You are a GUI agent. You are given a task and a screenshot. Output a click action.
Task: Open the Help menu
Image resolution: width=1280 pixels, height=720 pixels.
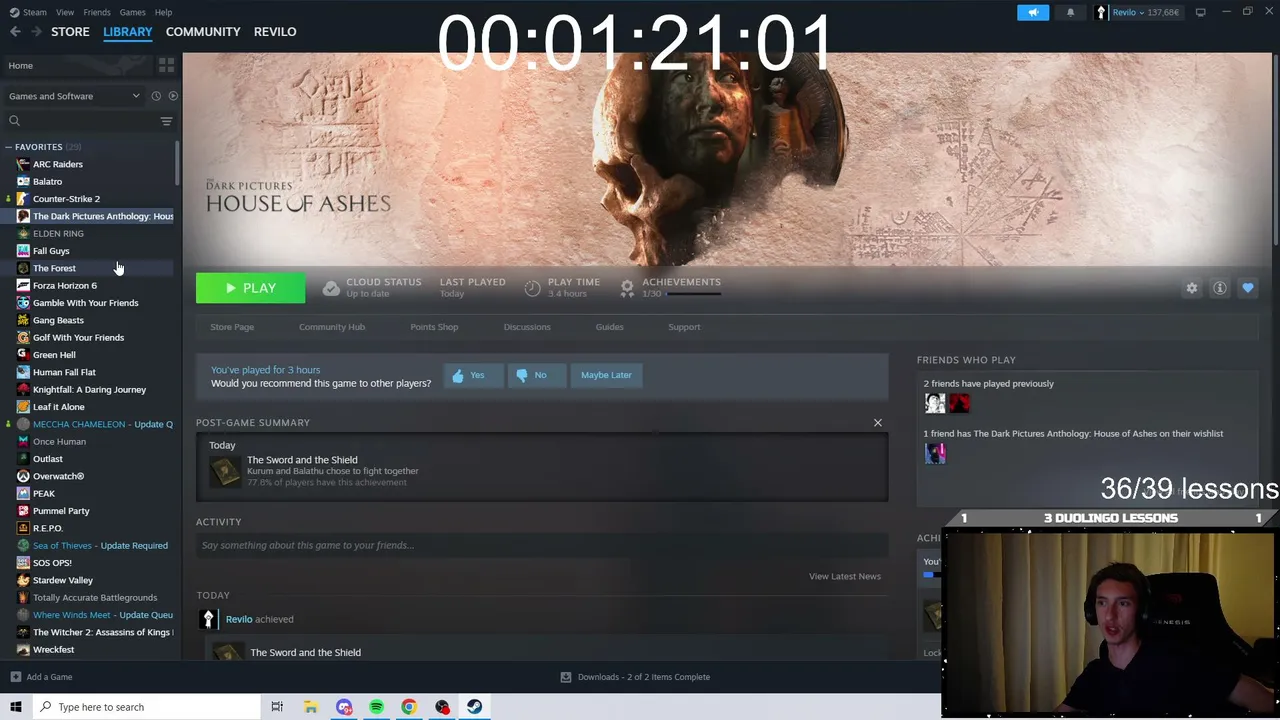coord(163,12)
